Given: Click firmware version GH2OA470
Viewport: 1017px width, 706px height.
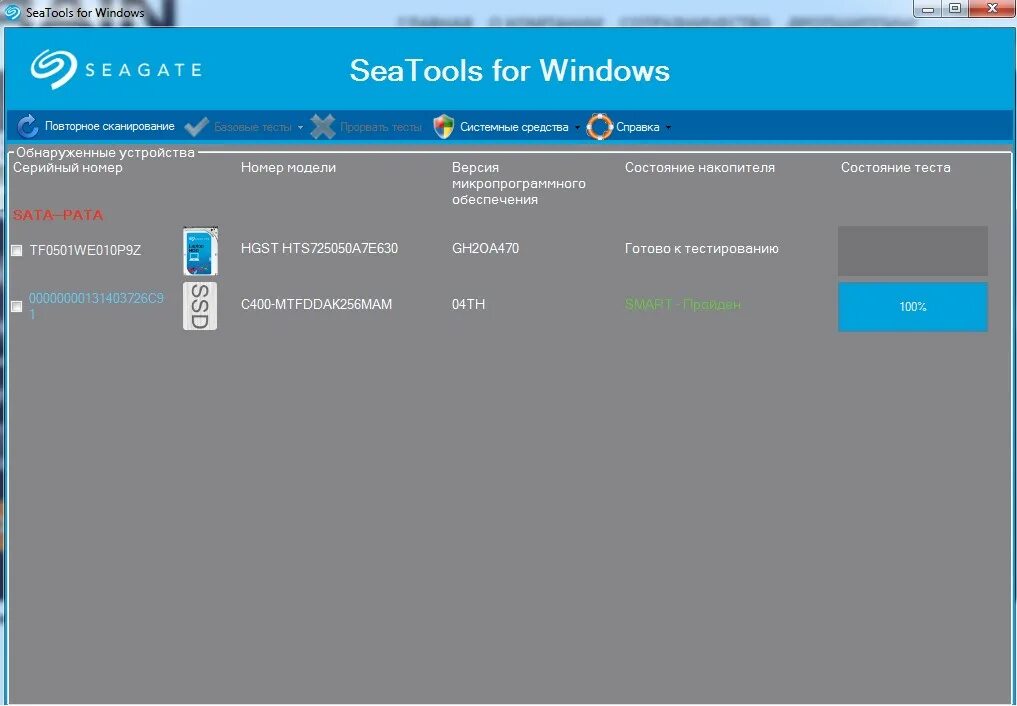Looking at the screenshot, I should tap(485, 248).
